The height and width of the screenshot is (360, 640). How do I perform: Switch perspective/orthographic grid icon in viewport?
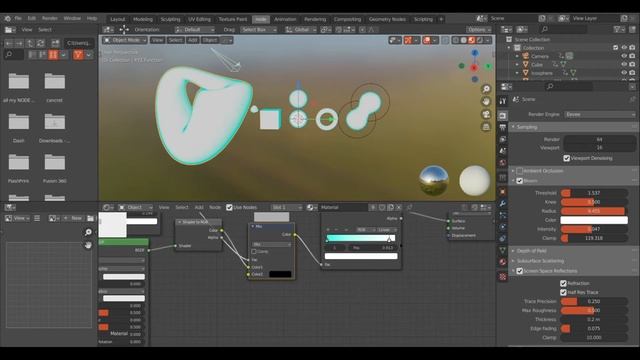tap(486, 127)
